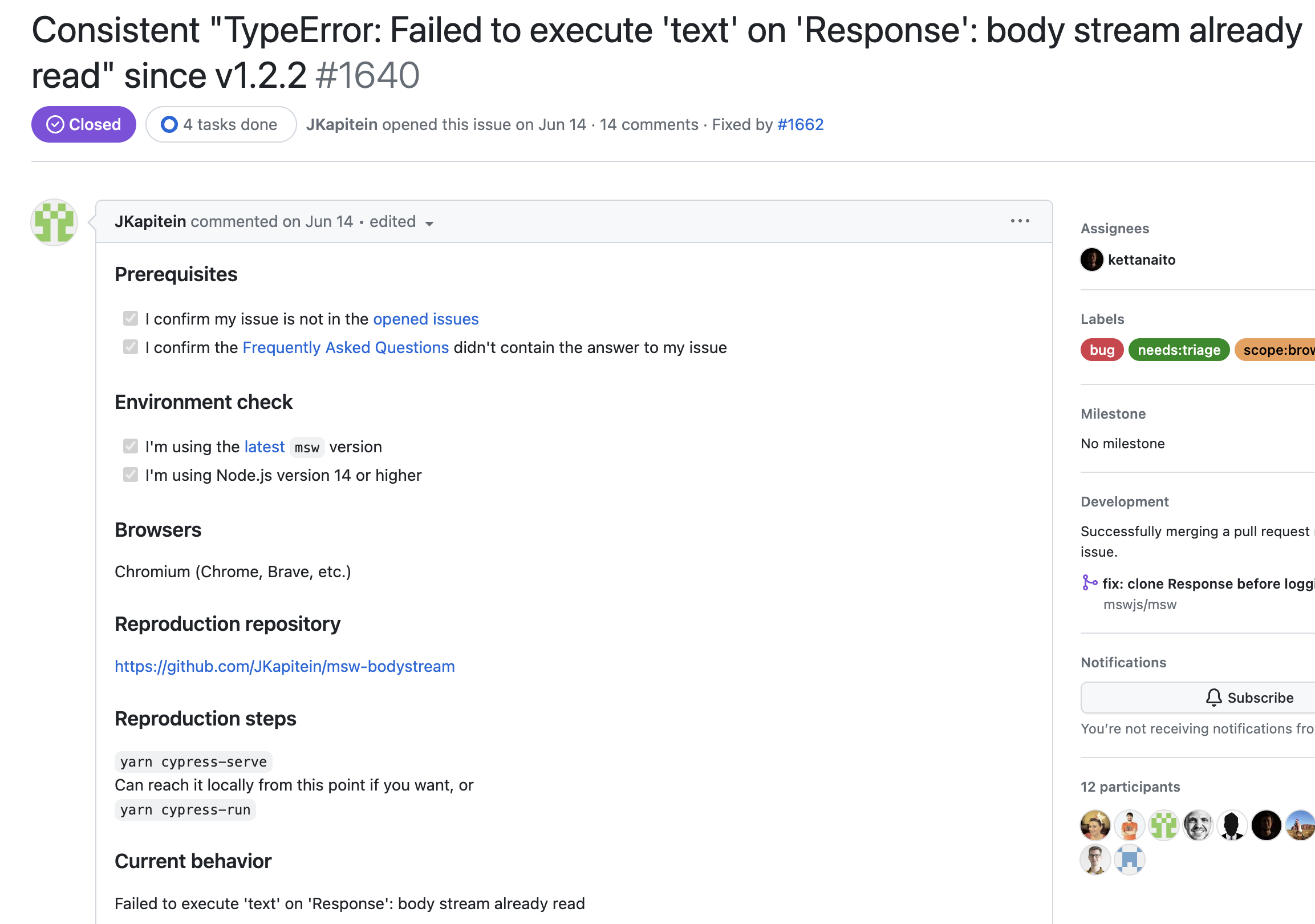
Task: Open the 'fix: clone Response before logging' pull request
Action: point(1208,583)
